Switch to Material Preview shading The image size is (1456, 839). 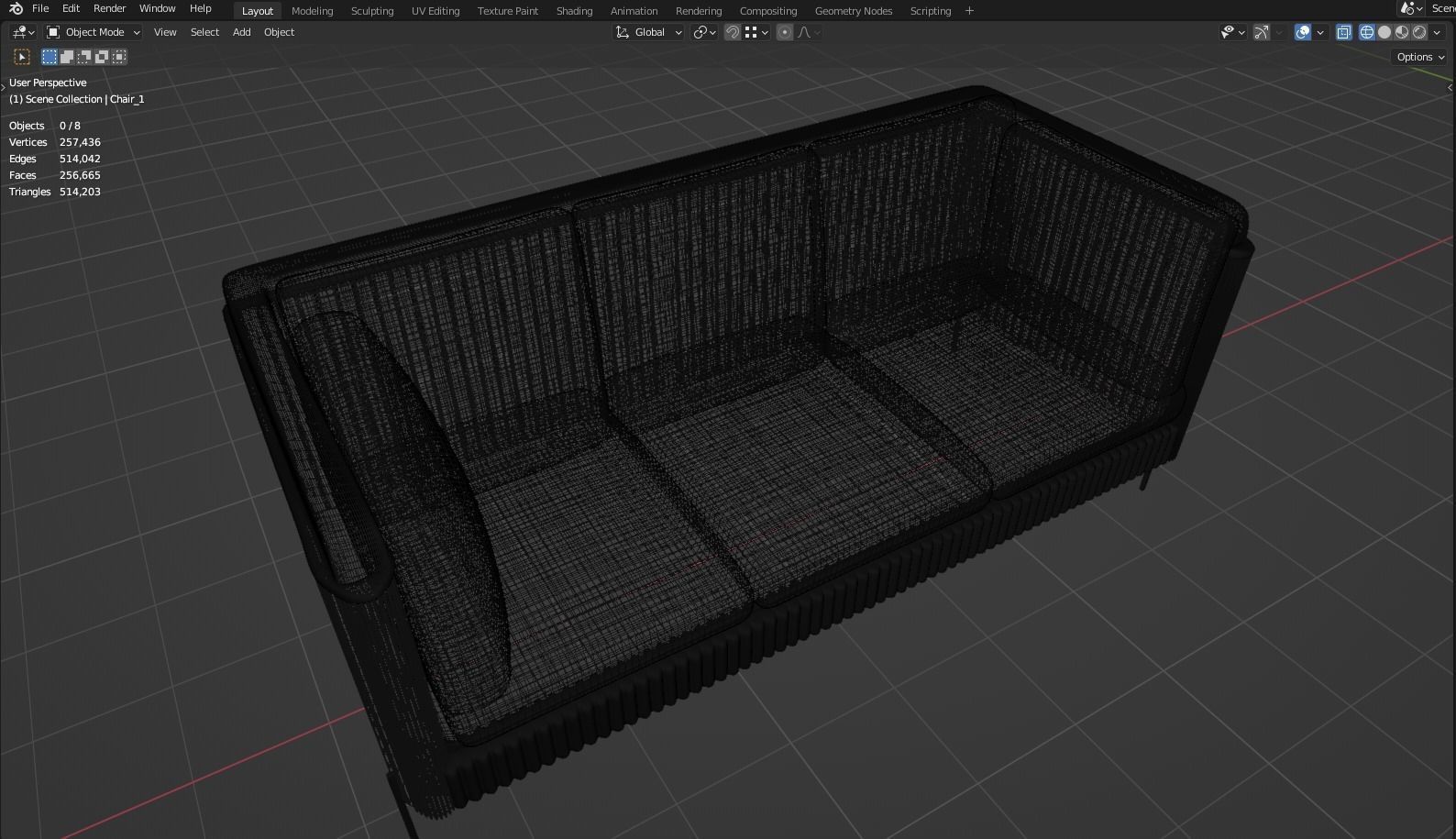point(1402,32)
